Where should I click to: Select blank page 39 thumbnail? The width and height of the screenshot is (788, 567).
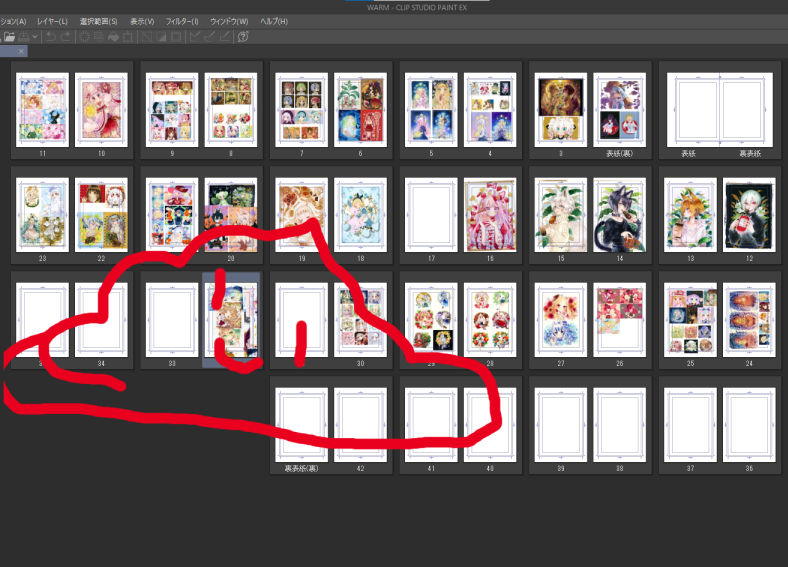[561, 425]
